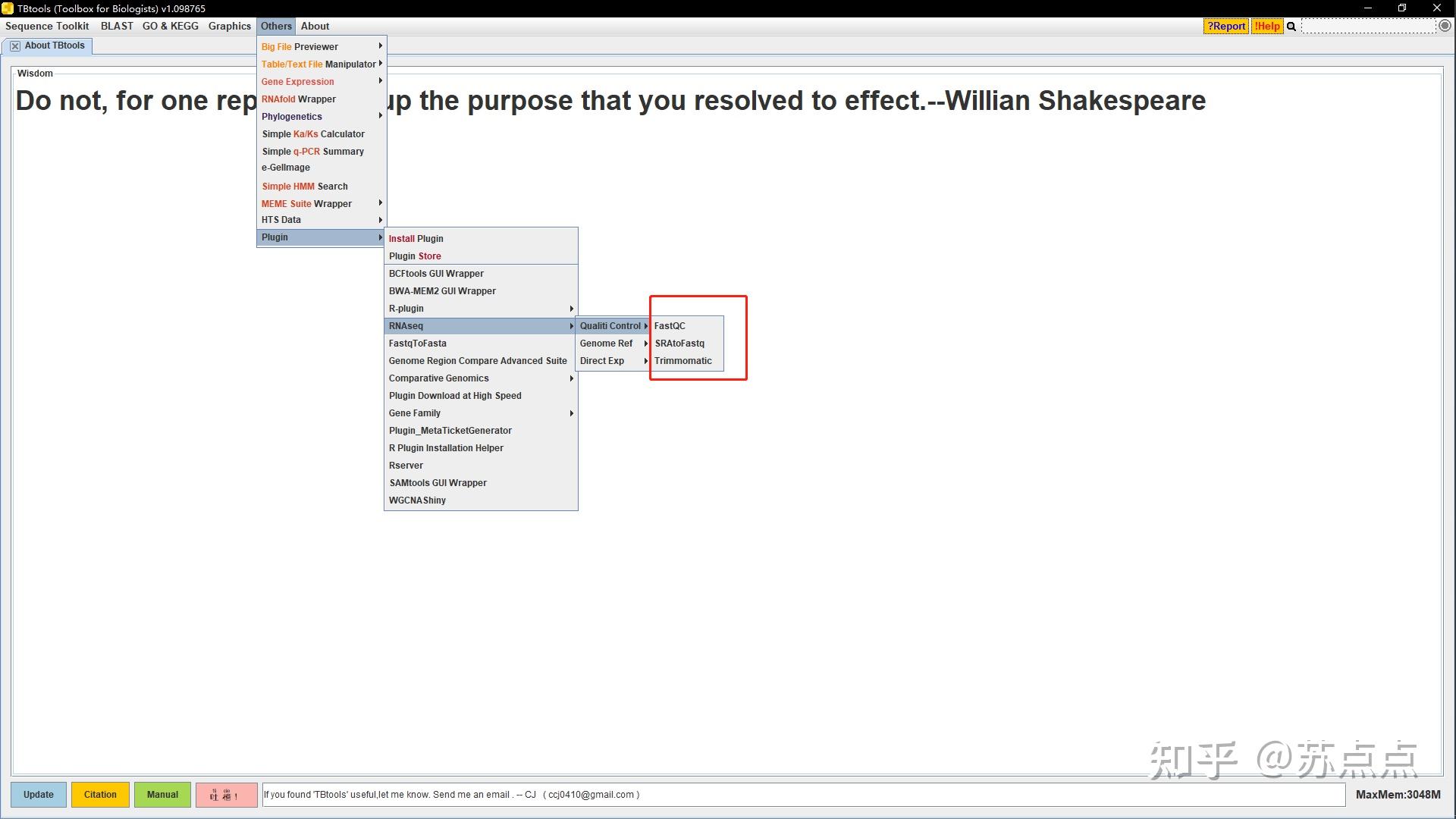The height and width of the screenshot is (819, 1456).
Task: Open the Plugin Store entry
Action: pos(415,256)
